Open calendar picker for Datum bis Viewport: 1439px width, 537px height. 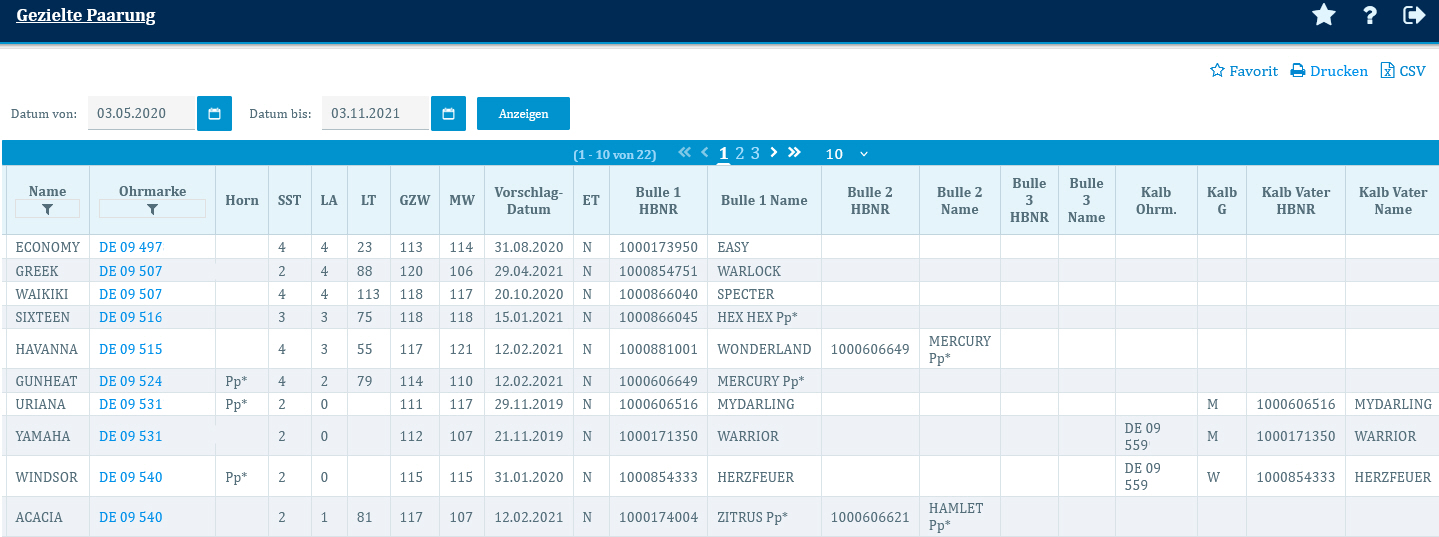448,114
